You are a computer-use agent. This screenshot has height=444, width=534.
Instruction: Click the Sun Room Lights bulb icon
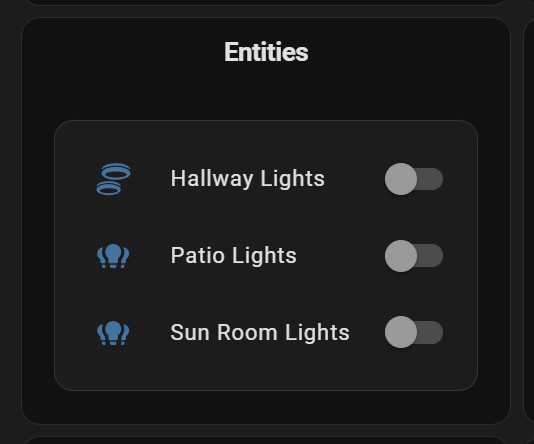(x=113, y=333)
